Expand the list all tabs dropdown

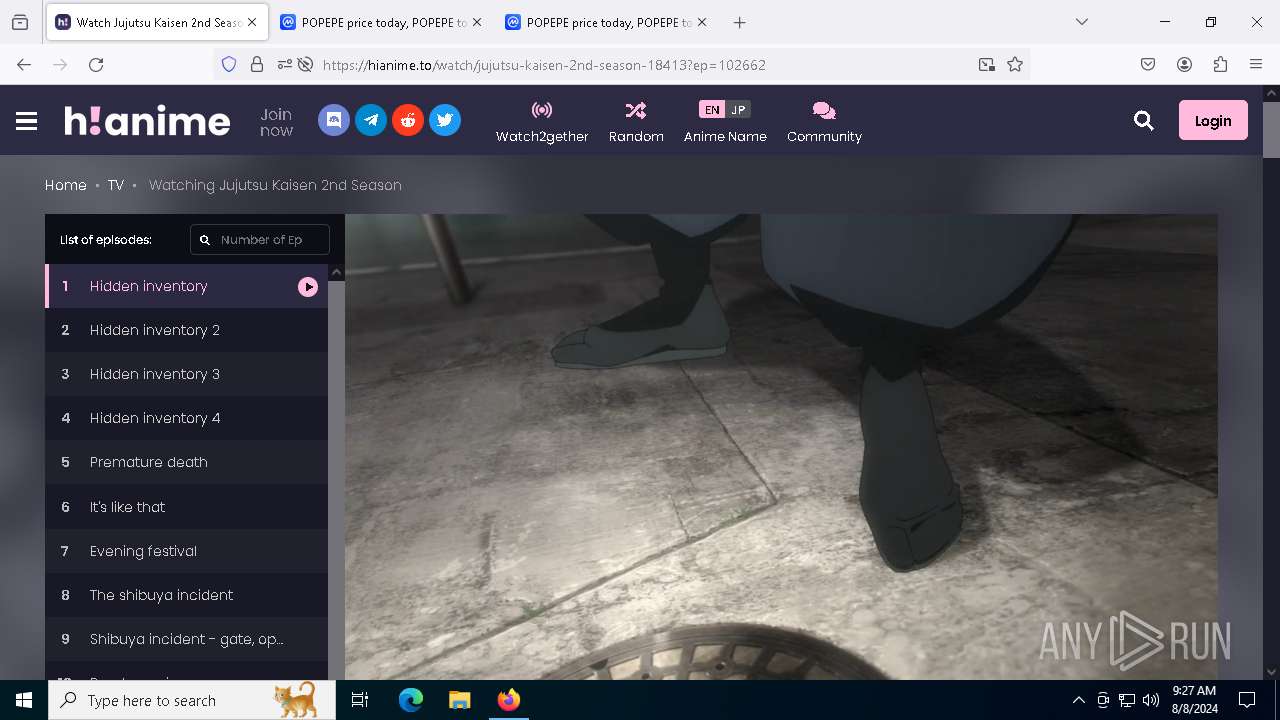tap(1082, 22)
